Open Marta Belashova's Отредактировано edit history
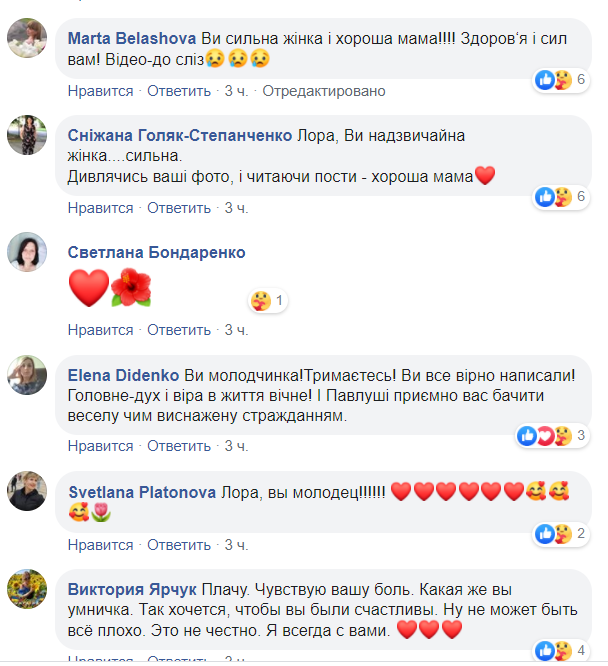This screenshot has height=666, width=608. click(x=324, y=91)
